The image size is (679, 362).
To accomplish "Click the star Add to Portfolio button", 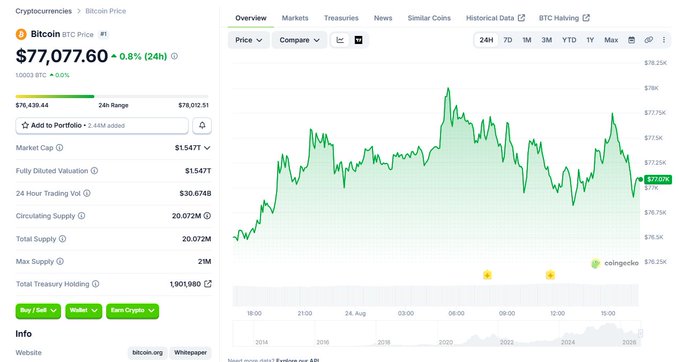I will [x=102, y=126].
